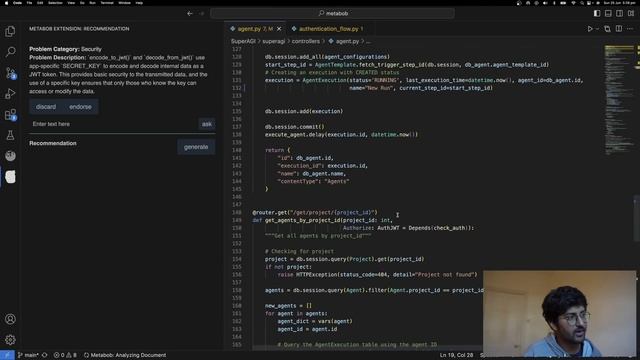Open the Edit menu
Image resolution: width=640 pixels, height=360 pixels.
[x=40, y=3]
